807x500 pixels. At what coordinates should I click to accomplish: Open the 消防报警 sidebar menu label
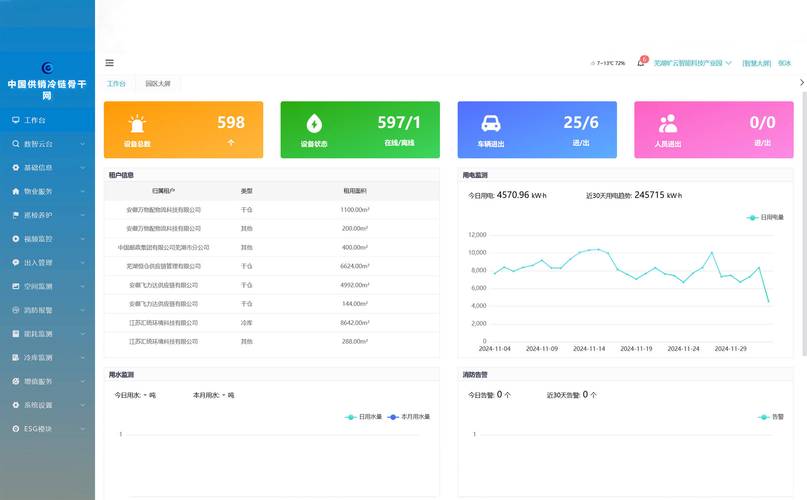tap(38, 310)
